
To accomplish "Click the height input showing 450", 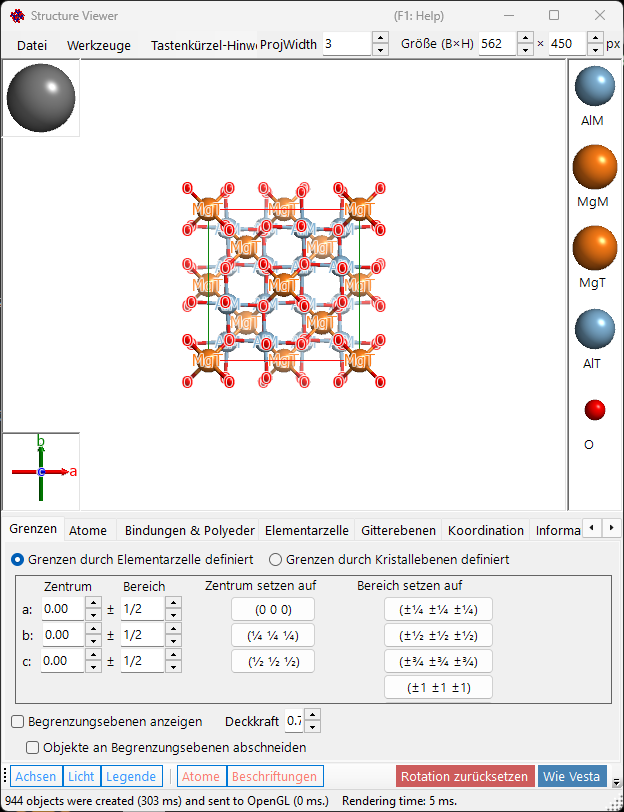I will [x=568, y=44].
